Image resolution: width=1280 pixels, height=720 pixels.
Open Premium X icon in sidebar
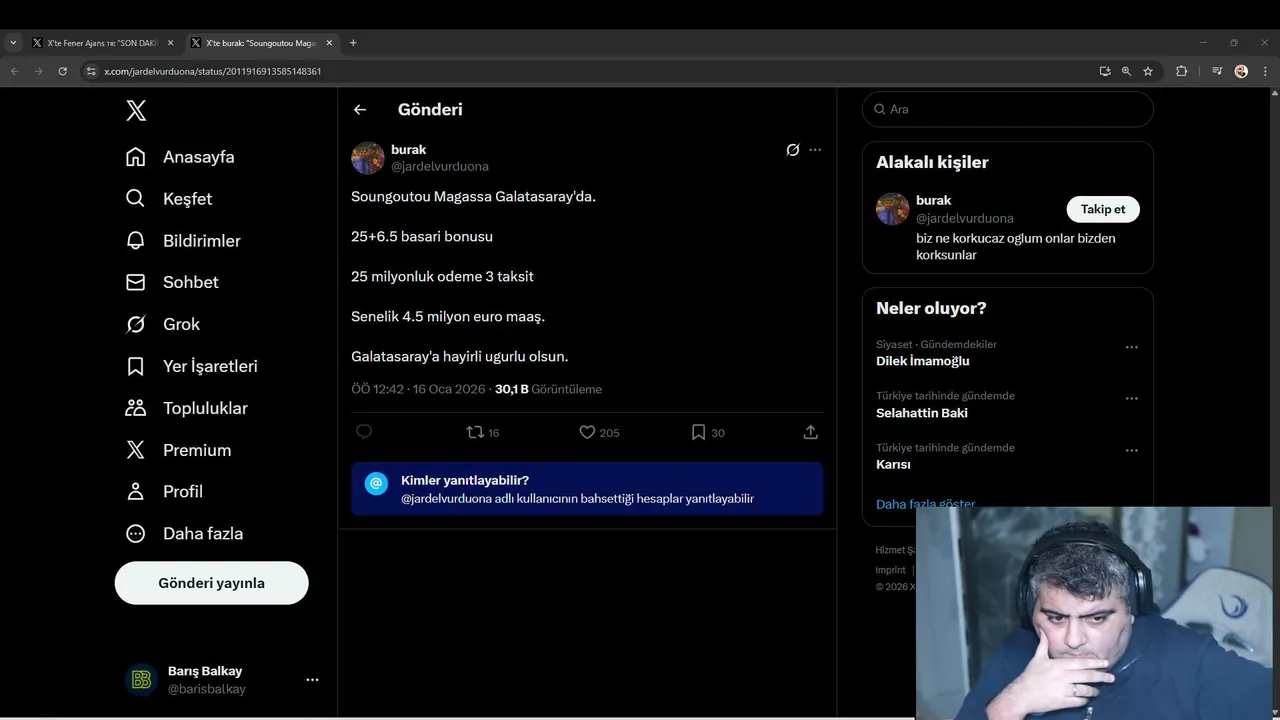[136, 450]
